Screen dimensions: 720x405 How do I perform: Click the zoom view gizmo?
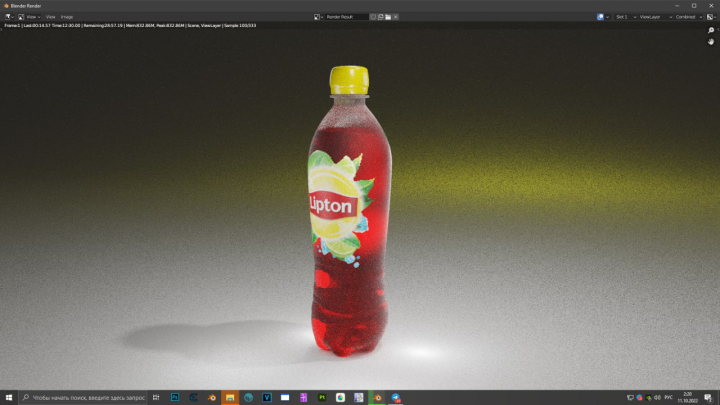(711, 30)
